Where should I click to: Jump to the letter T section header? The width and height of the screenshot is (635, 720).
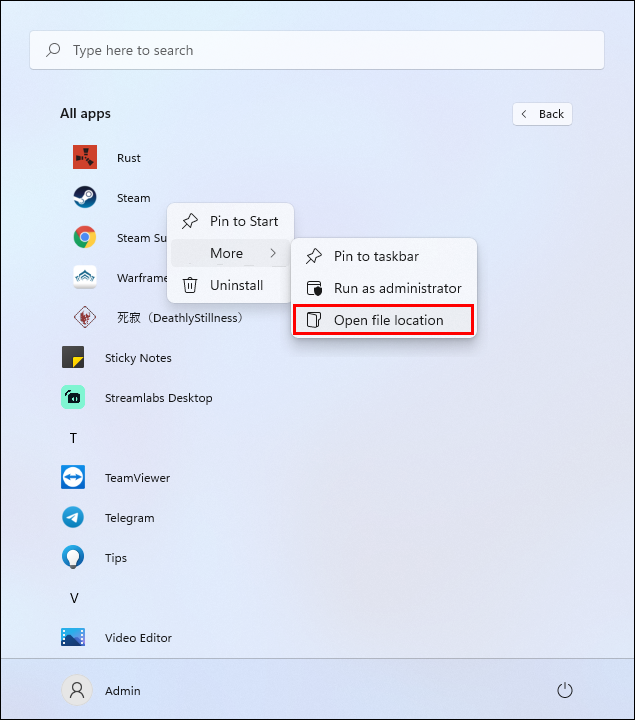(73, 438)
